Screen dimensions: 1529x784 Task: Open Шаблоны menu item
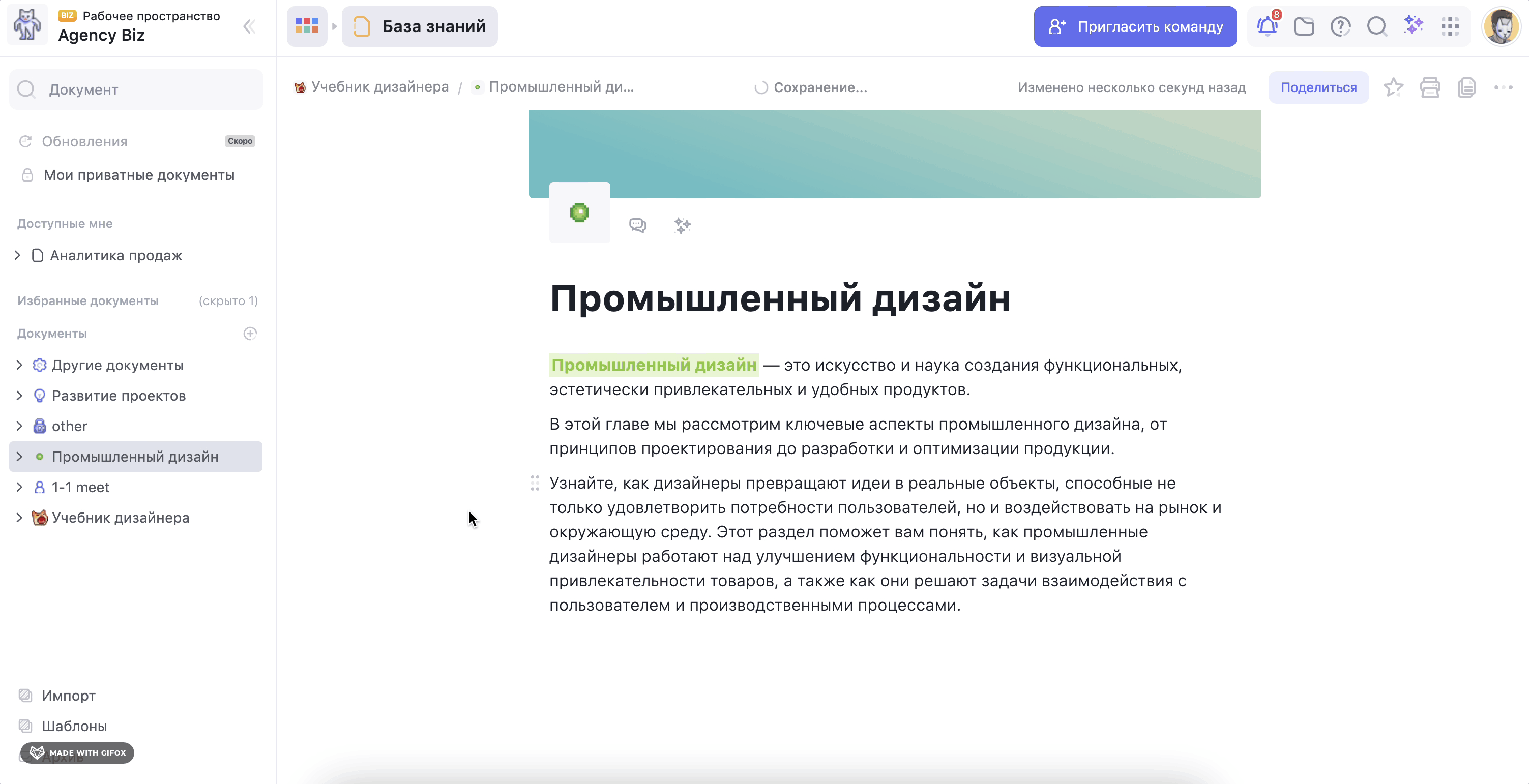[74, 726]
